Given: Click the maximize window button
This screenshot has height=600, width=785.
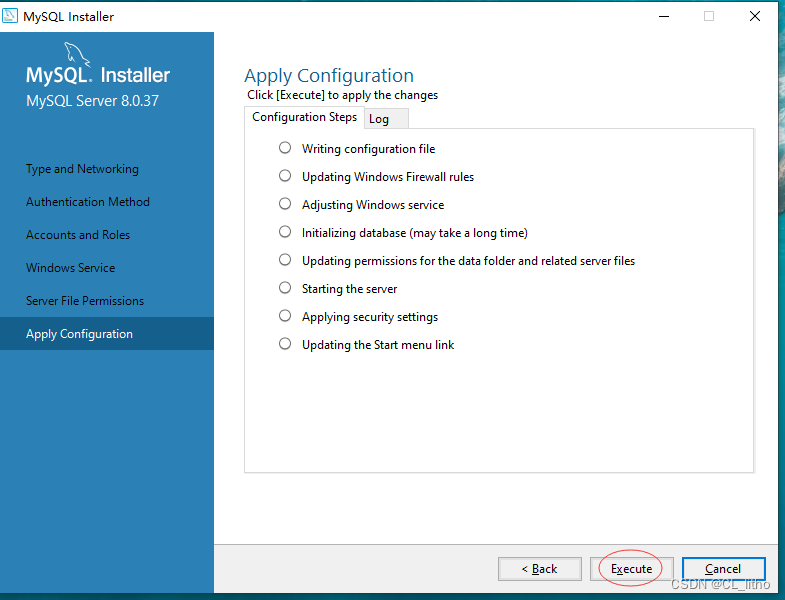Looking at the screenshot, I should click(x=709, y=17).
